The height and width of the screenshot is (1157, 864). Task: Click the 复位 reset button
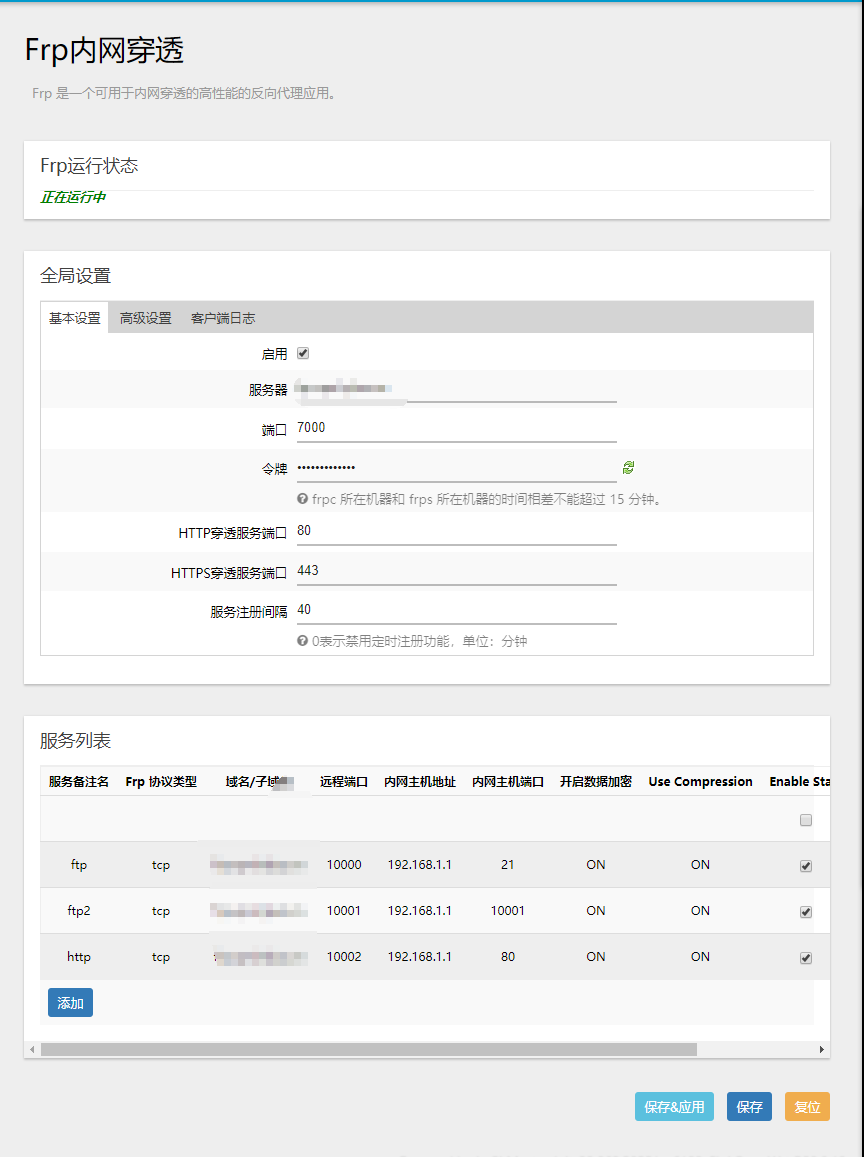[x=807, y=1106]
